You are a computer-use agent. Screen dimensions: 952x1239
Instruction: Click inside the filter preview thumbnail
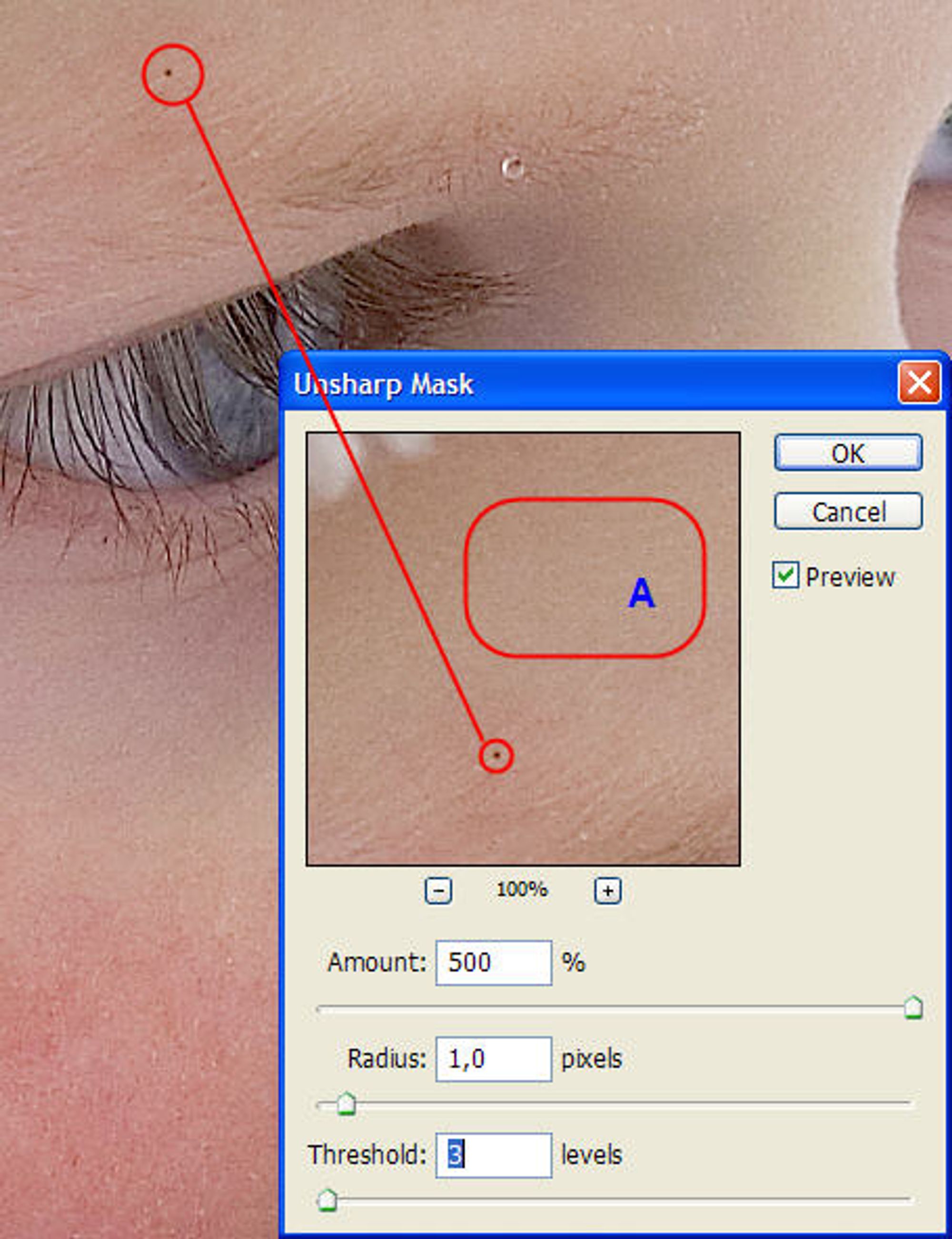tap(523, 649)
